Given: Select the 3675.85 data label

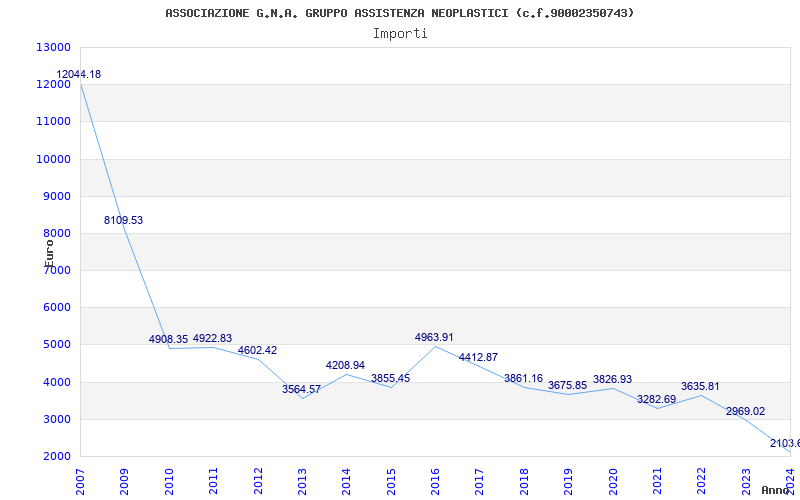Looking at the screenshot, I should [567, 385].
